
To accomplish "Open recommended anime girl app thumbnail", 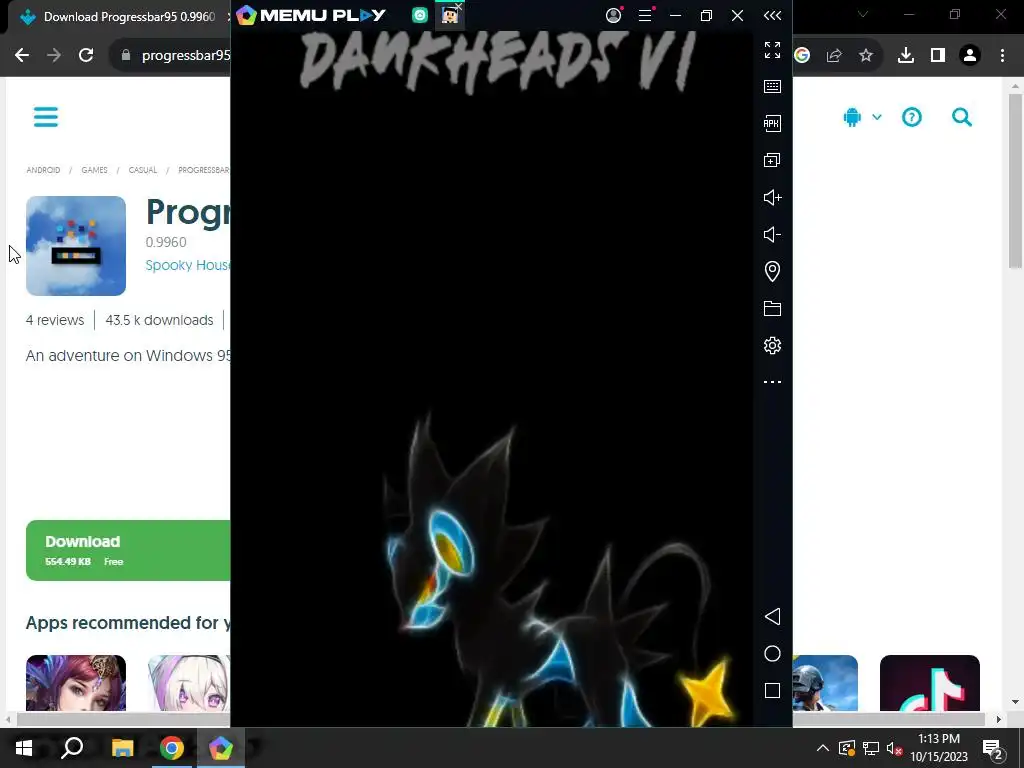I will tap(189, 682).
